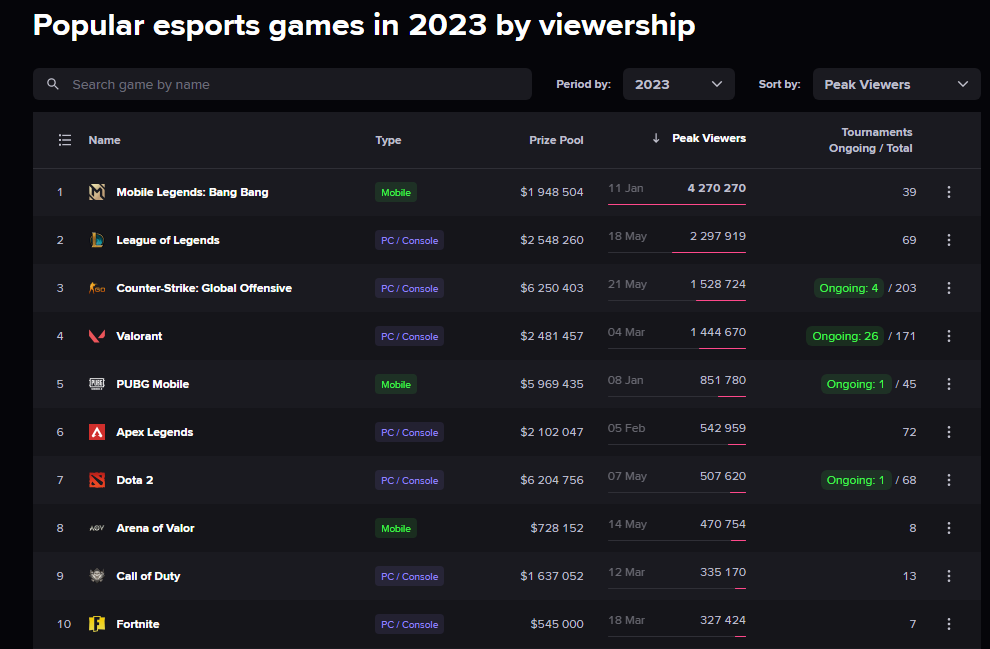Screen dimensions: 990x649
Task: Select the Arena of Valor game link
Action: click(155, 528)
